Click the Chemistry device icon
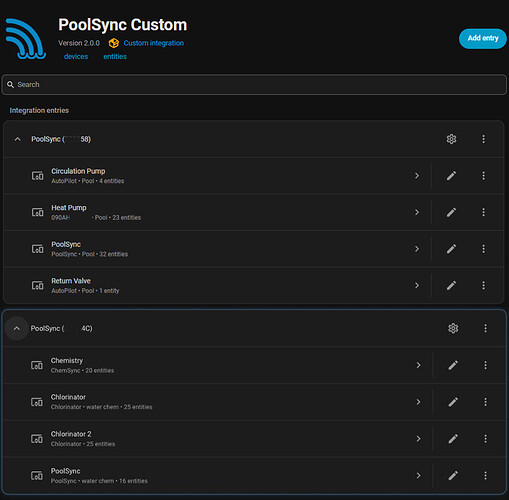The image size is (509, 500). point(37,365)
